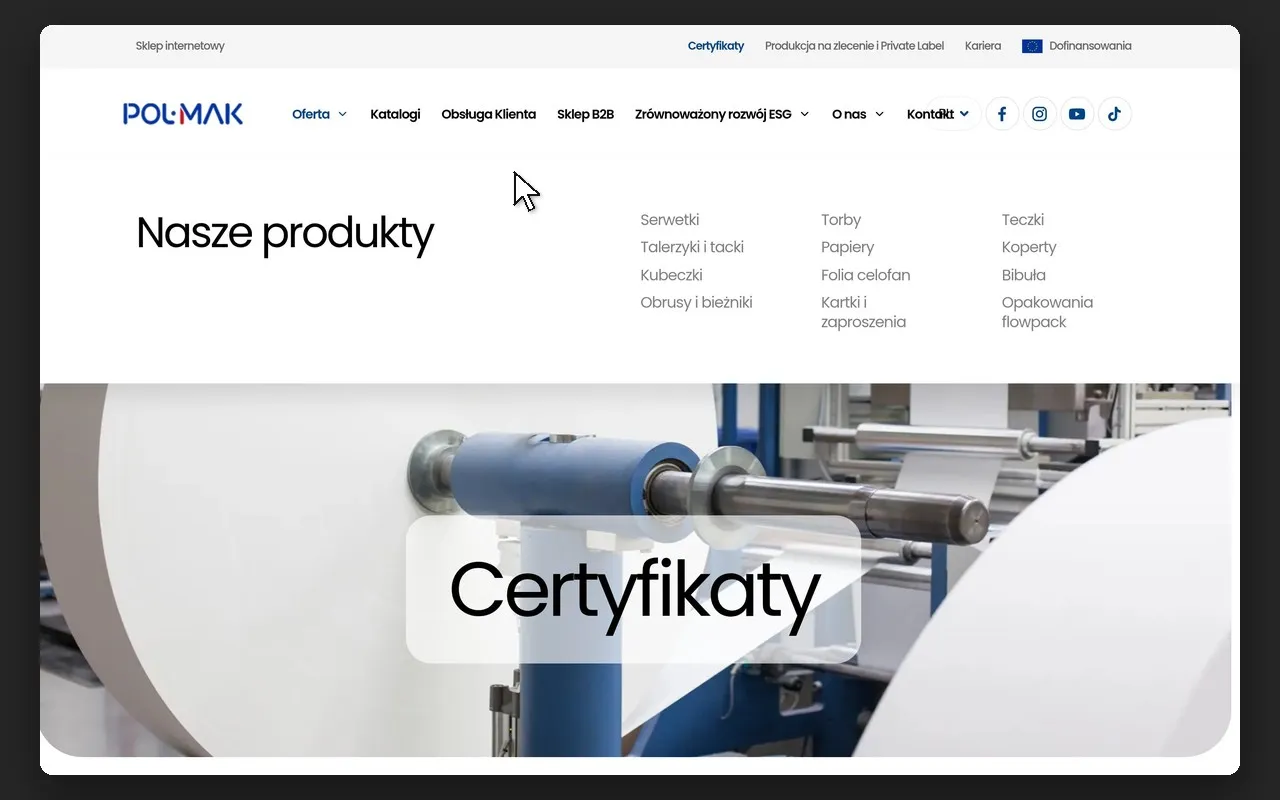
Task: Open the Obsługa Klienta menu item
Action: [x=489, y=114]
